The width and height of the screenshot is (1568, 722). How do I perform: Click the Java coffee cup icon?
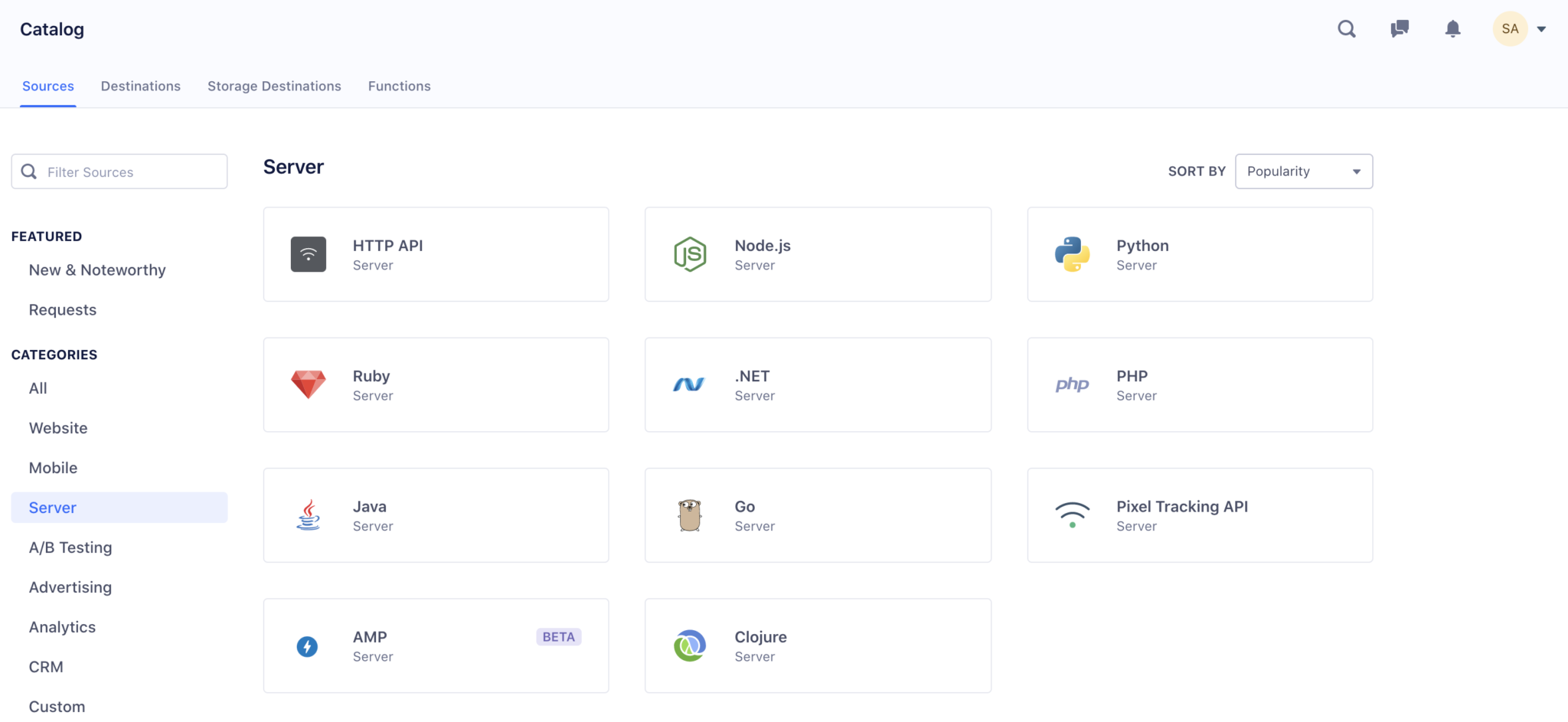[309, 515]
